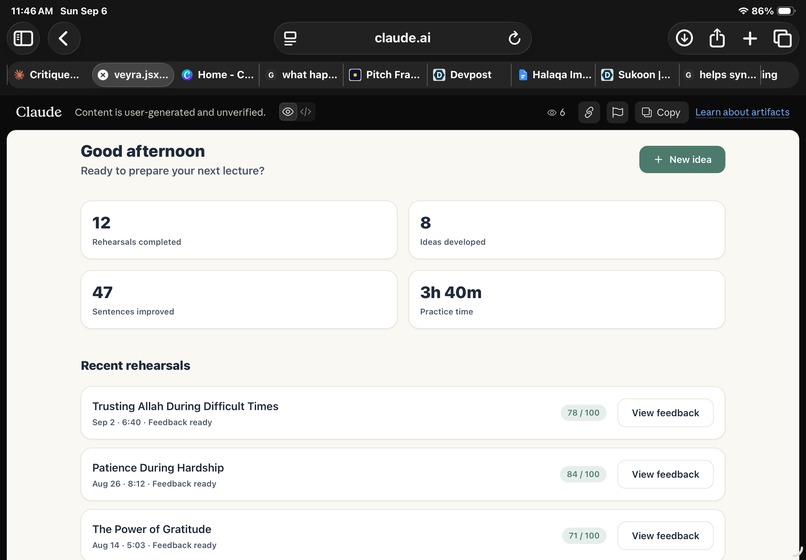Switch to the Home - C... tab
Screen dimensions: 806x560
218,75
